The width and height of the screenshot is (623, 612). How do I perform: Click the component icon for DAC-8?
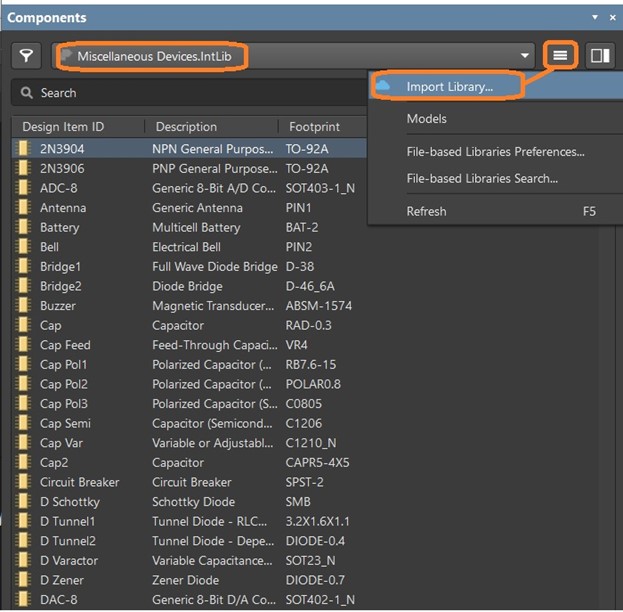coord(23,599)
